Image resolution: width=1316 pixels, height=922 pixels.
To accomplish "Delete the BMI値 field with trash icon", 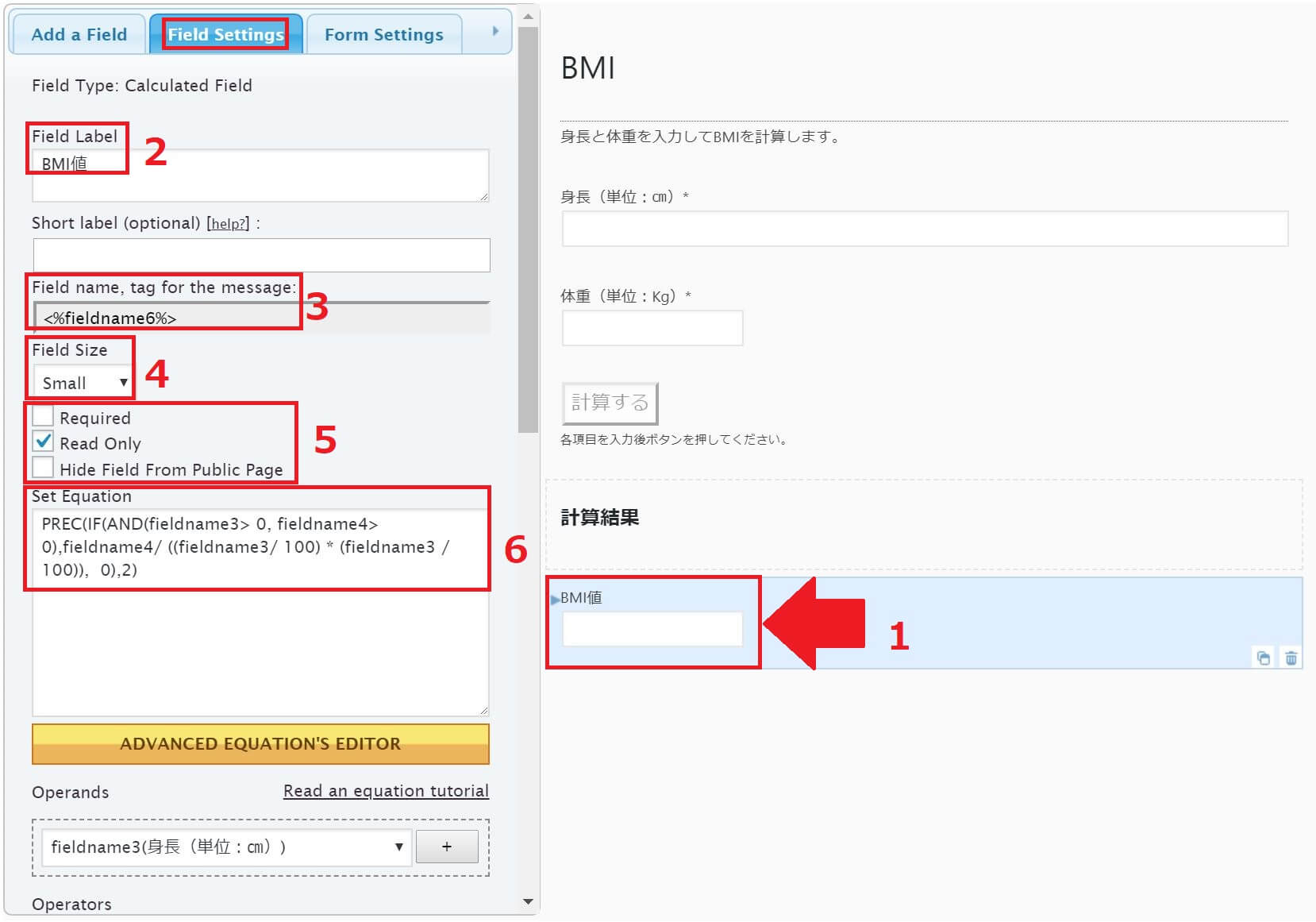I will click(x=1291, y=658).
